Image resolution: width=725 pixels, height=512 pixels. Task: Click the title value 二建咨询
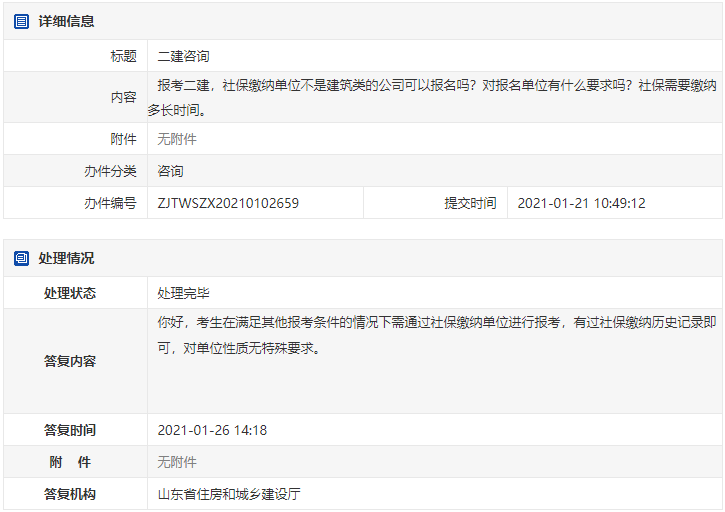pos(184,56)
